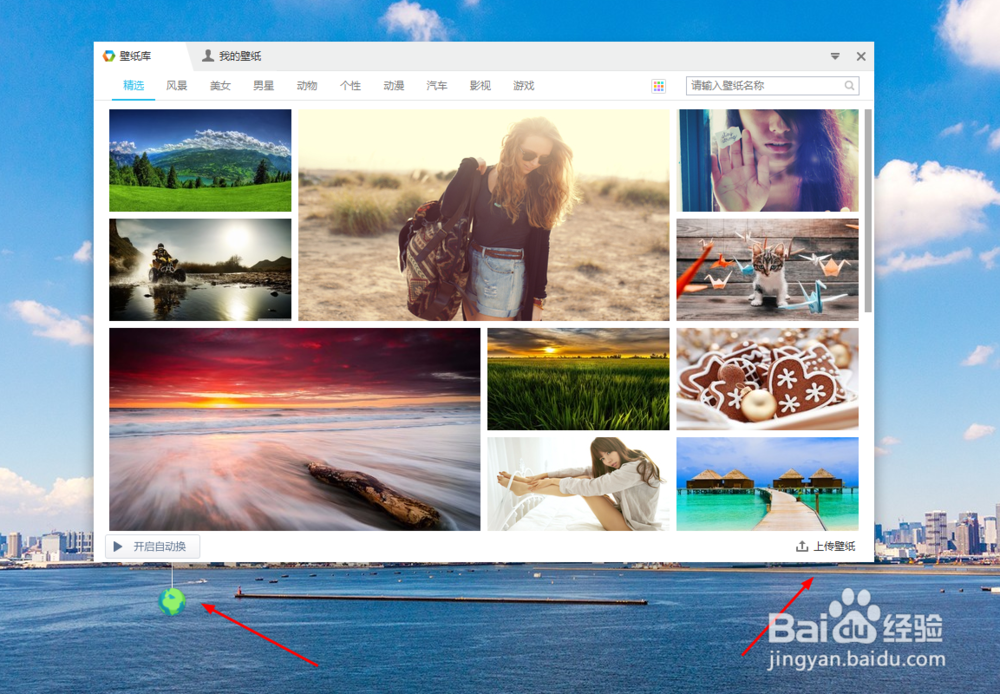
Task: Select the 动物 category
Action: pyautogui.click(x=307, y=85)
